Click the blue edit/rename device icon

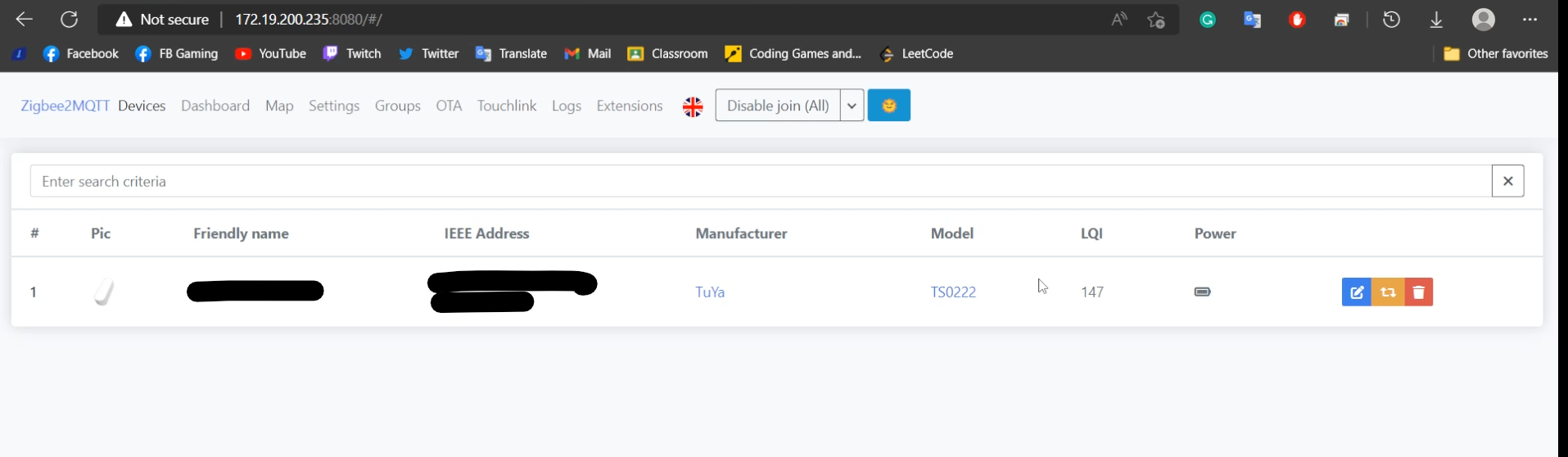[x=1356, y=292]
